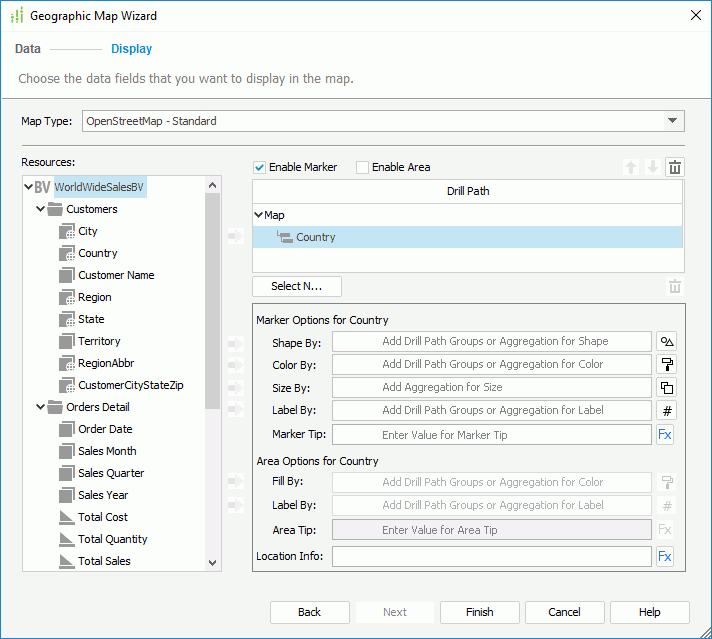Screen dimensions: 712x639
Task: Click the Help button
Action: (649, 612)
